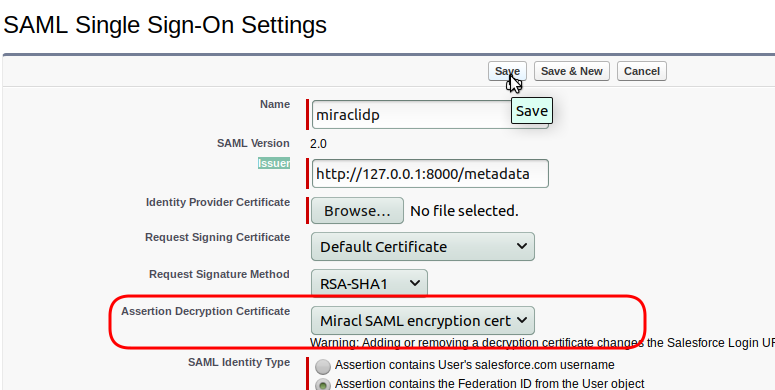
Task: Select radio 'Assertion contains the Federation ID'
Action: tap(323, 385)
